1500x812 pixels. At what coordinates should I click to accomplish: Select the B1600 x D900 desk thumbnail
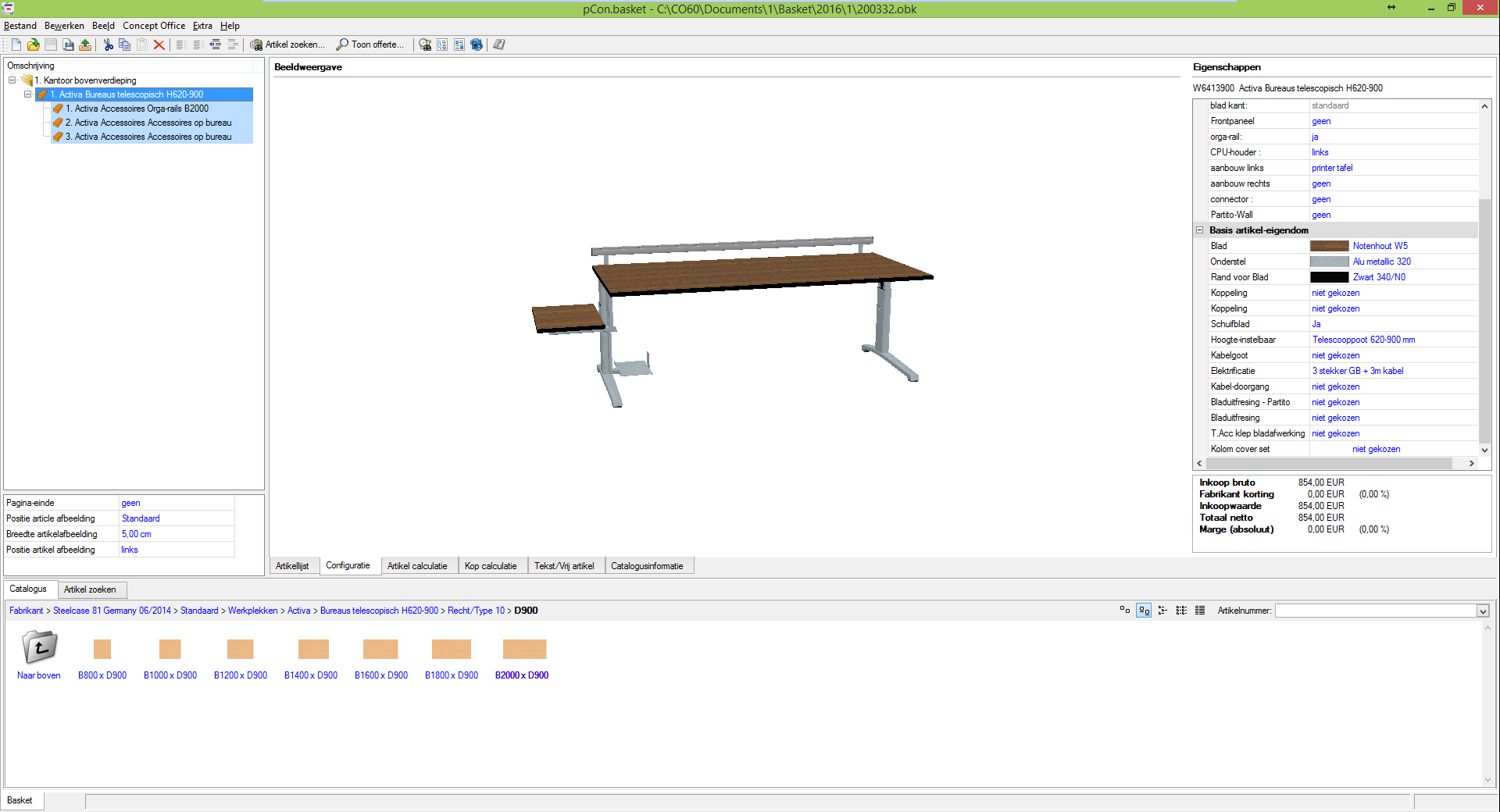(x=380, y=650)
